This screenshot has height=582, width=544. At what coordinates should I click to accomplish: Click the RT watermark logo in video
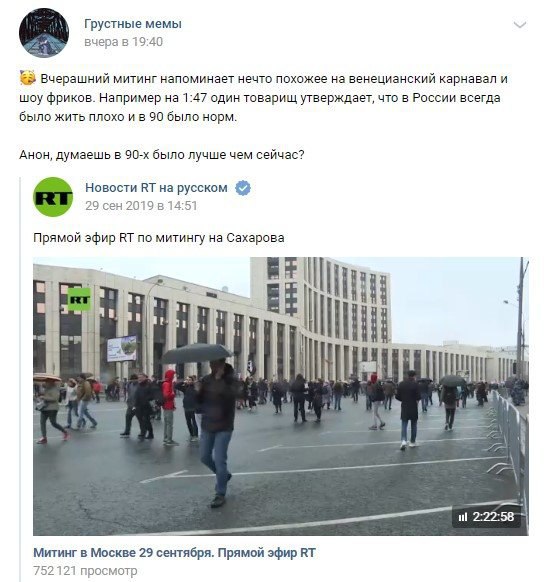tap(79, 299)
